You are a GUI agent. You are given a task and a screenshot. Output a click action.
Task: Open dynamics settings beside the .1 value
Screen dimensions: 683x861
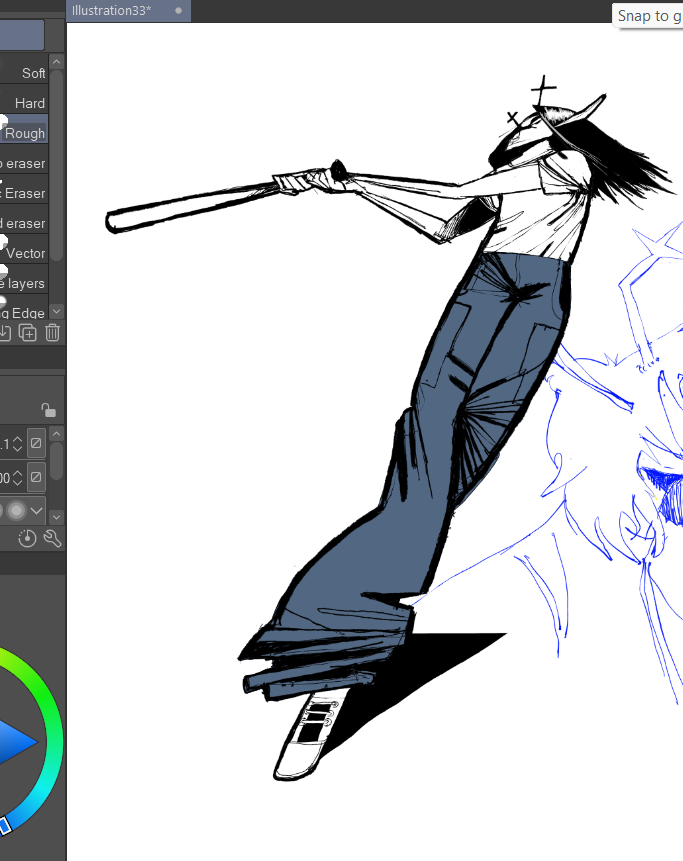(x=36, y=443)
